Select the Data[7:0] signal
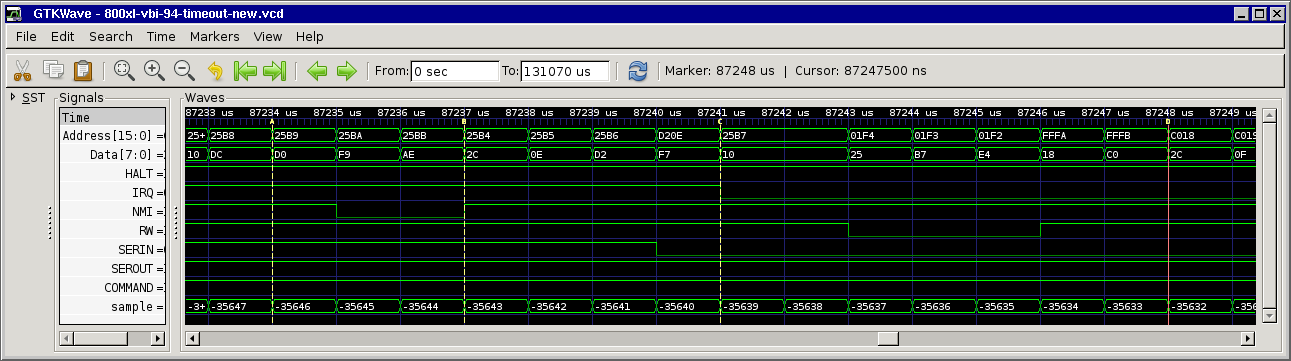Viewport: 1291px width, 361px height. pos(113,155)
